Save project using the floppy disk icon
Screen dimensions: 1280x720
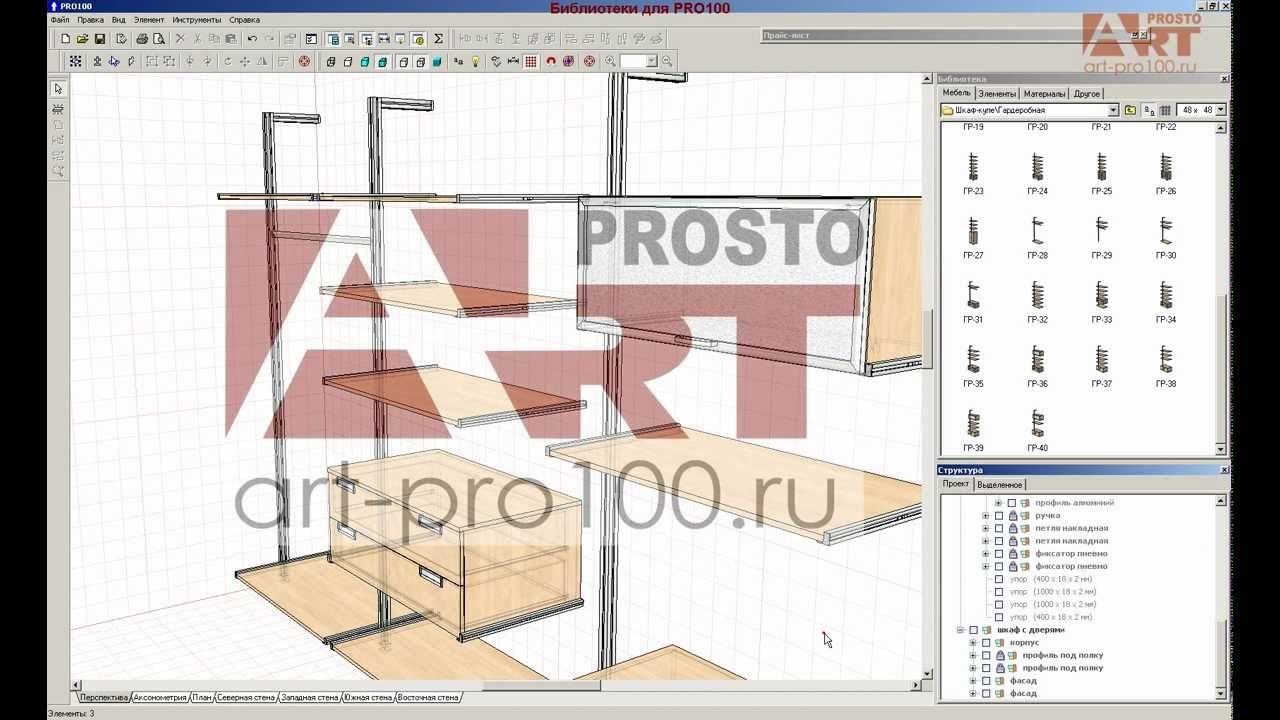click(100, 39)
